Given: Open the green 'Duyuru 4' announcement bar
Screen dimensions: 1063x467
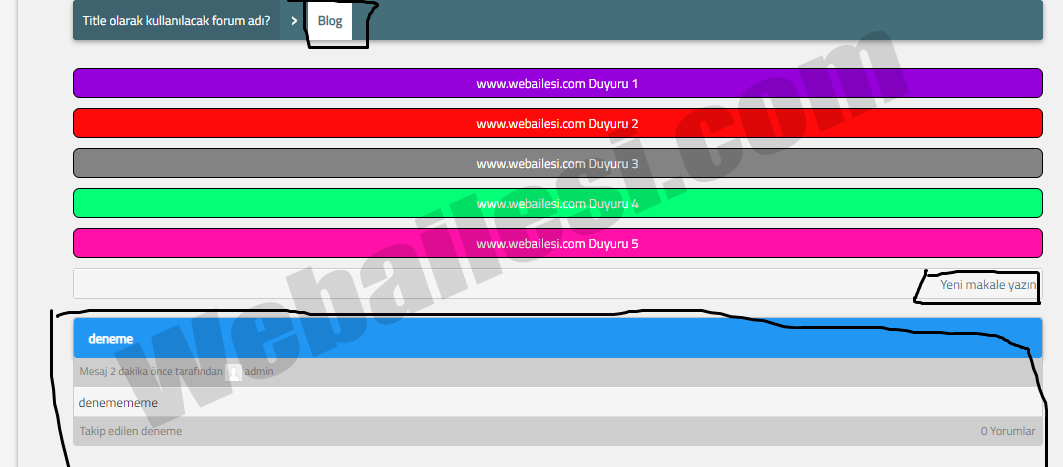Looking at the screenshot, I should 557,203.
